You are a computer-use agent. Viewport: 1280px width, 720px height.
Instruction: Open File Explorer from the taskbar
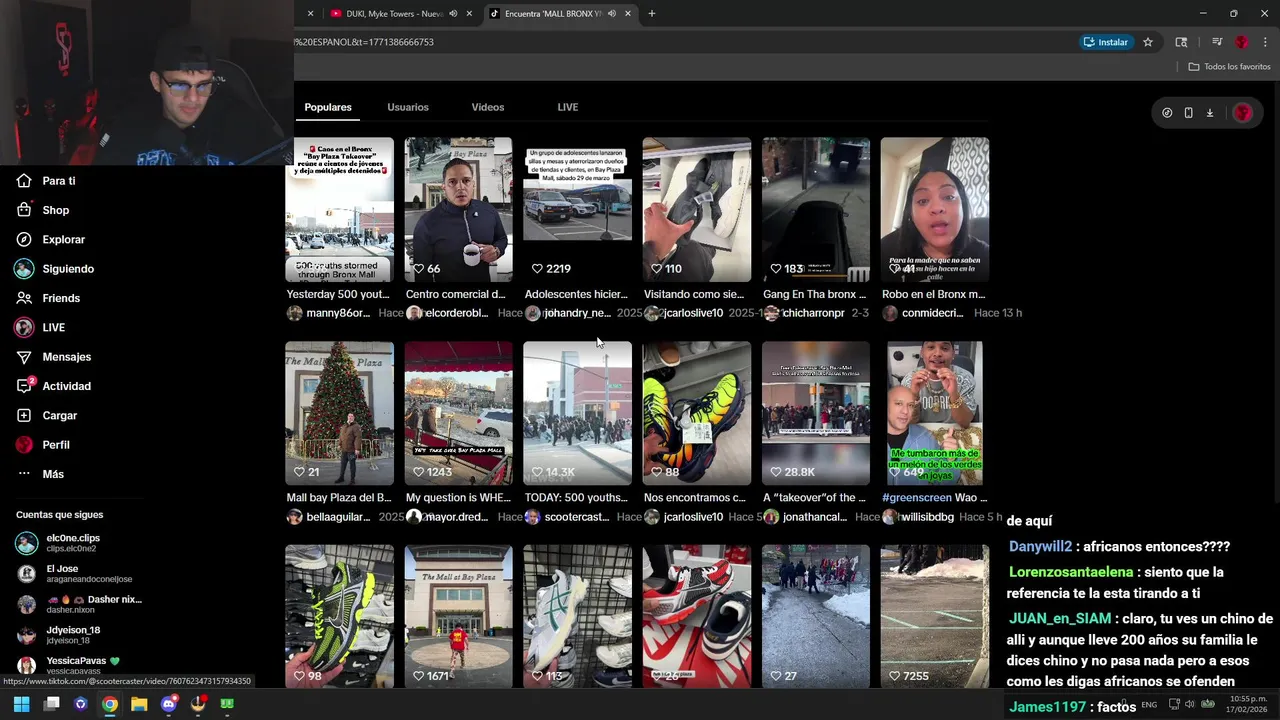(x=139, y=704)
